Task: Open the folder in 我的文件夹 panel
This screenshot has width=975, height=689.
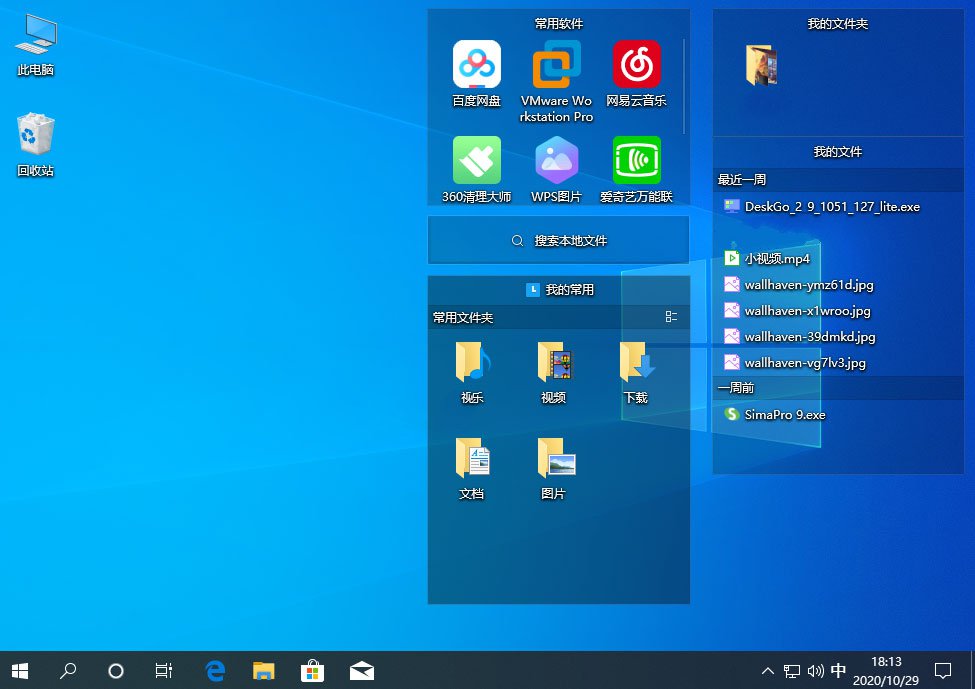Action: tap(761, 65)
